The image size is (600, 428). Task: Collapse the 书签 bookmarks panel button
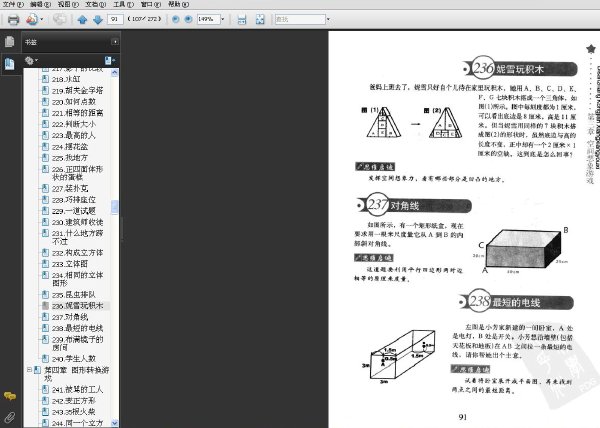coord(114,42)
